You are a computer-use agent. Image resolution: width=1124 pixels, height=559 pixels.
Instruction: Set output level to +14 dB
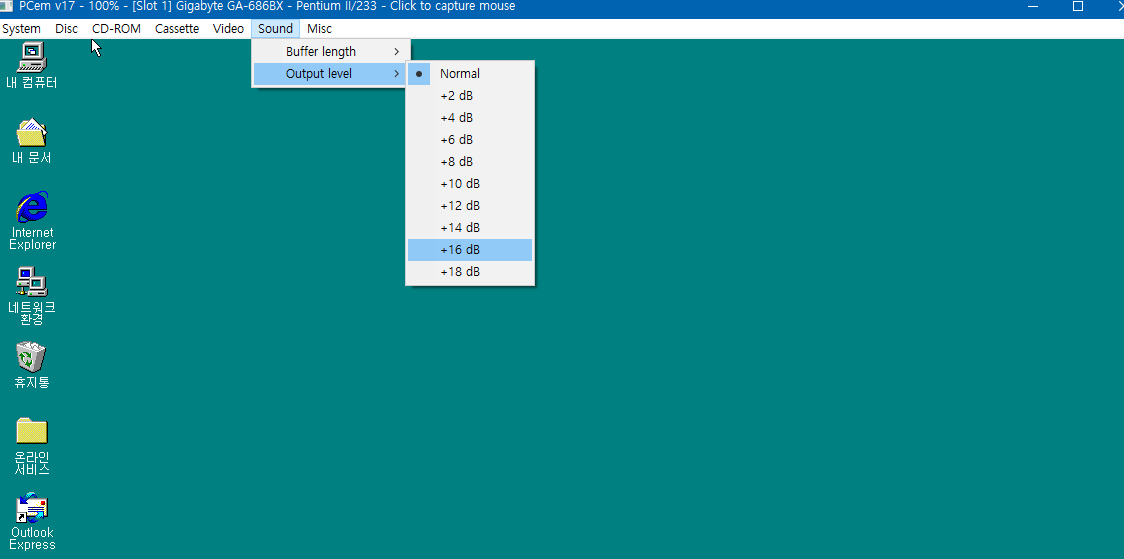(x=470, y=228)
